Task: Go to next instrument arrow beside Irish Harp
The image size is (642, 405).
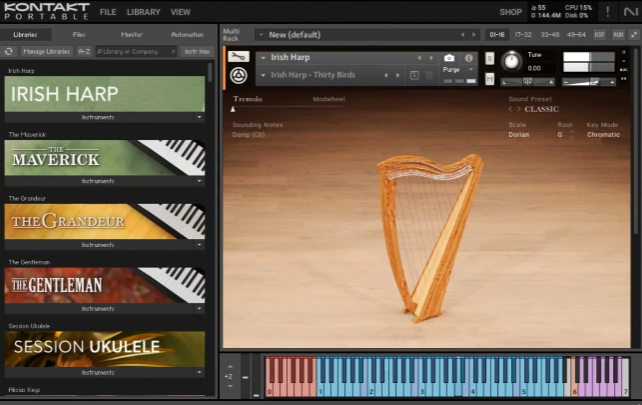Action: 431,58
